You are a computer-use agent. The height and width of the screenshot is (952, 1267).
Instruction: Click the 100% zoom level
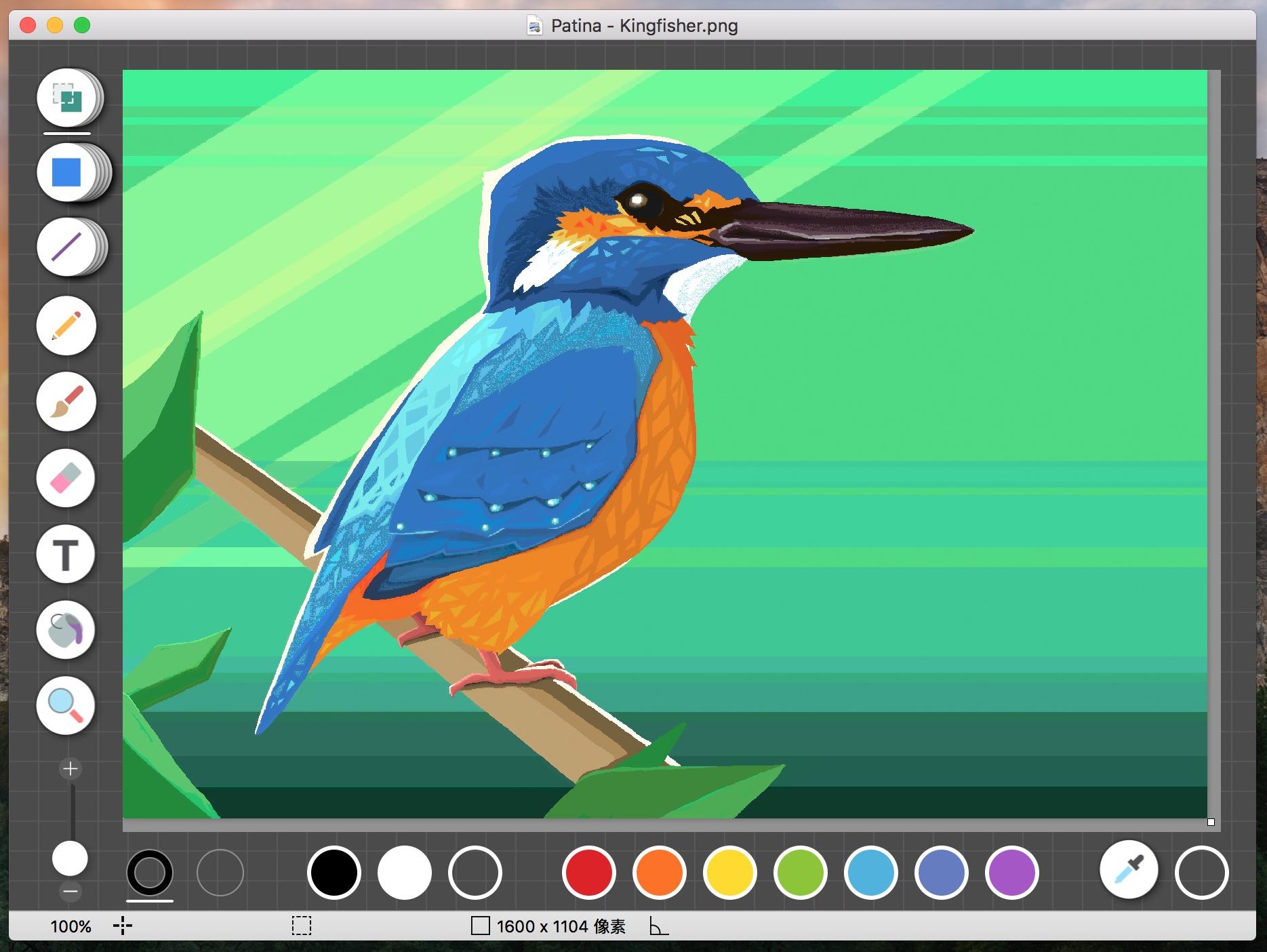(71, 926)
